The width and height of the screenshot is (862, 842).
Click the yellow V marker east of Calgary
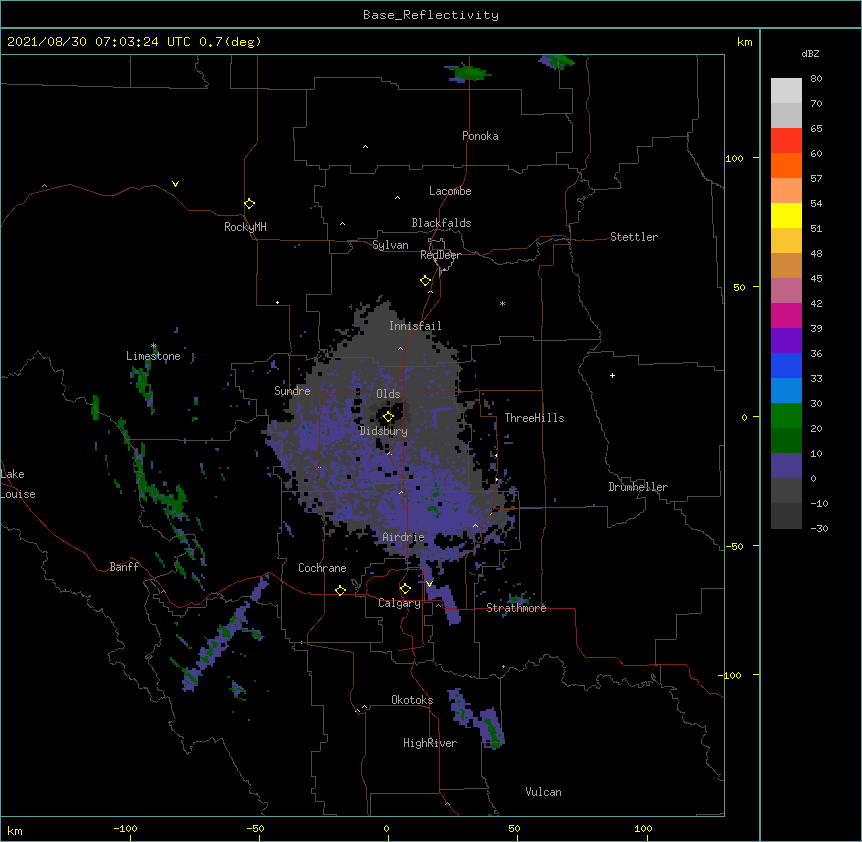[x=429, y=583]
